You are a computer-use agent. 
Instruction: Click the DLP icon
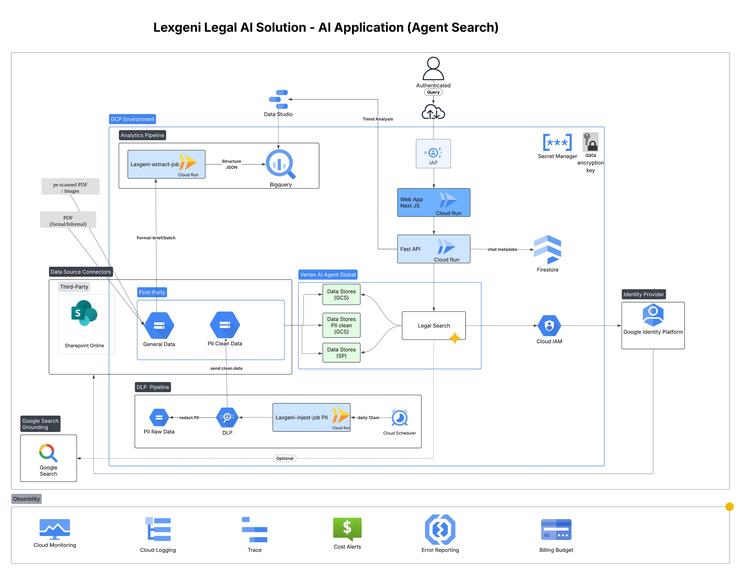[x=227, y=418]
